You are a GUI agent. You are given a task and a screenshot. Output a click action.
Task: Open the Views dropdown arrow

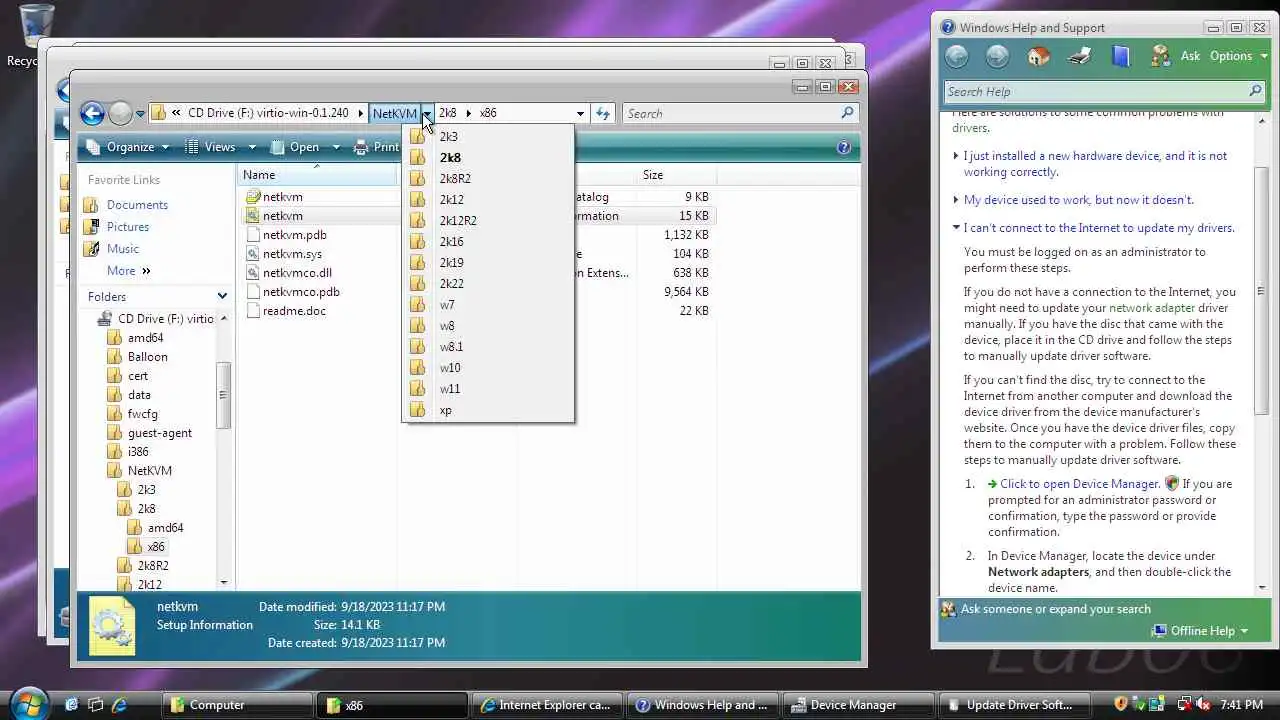click(x=252, y=147)
